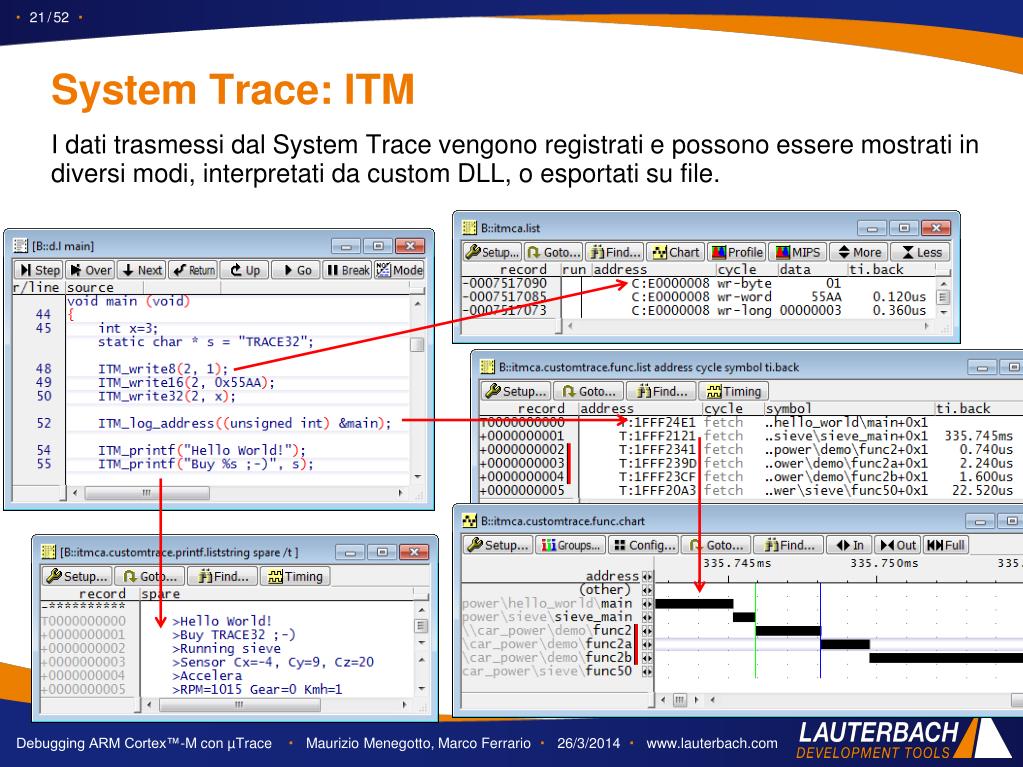Screen dimensions: 1023x767
Task: Click printf.liststring horizontal scrollbar thumb
Action: click(239, 704)
